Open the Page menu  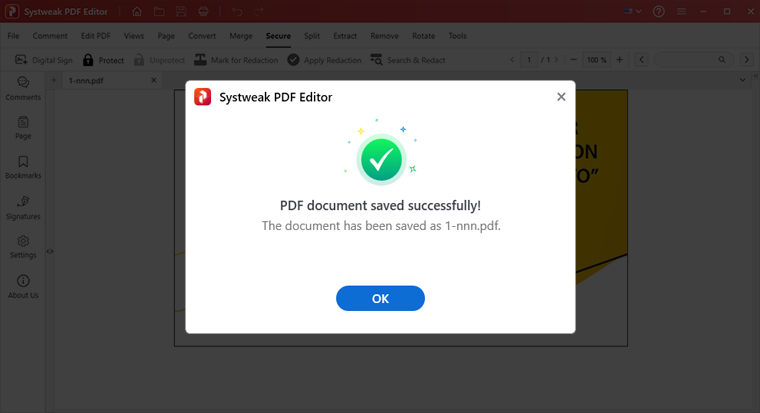click(x=166, y=36)
